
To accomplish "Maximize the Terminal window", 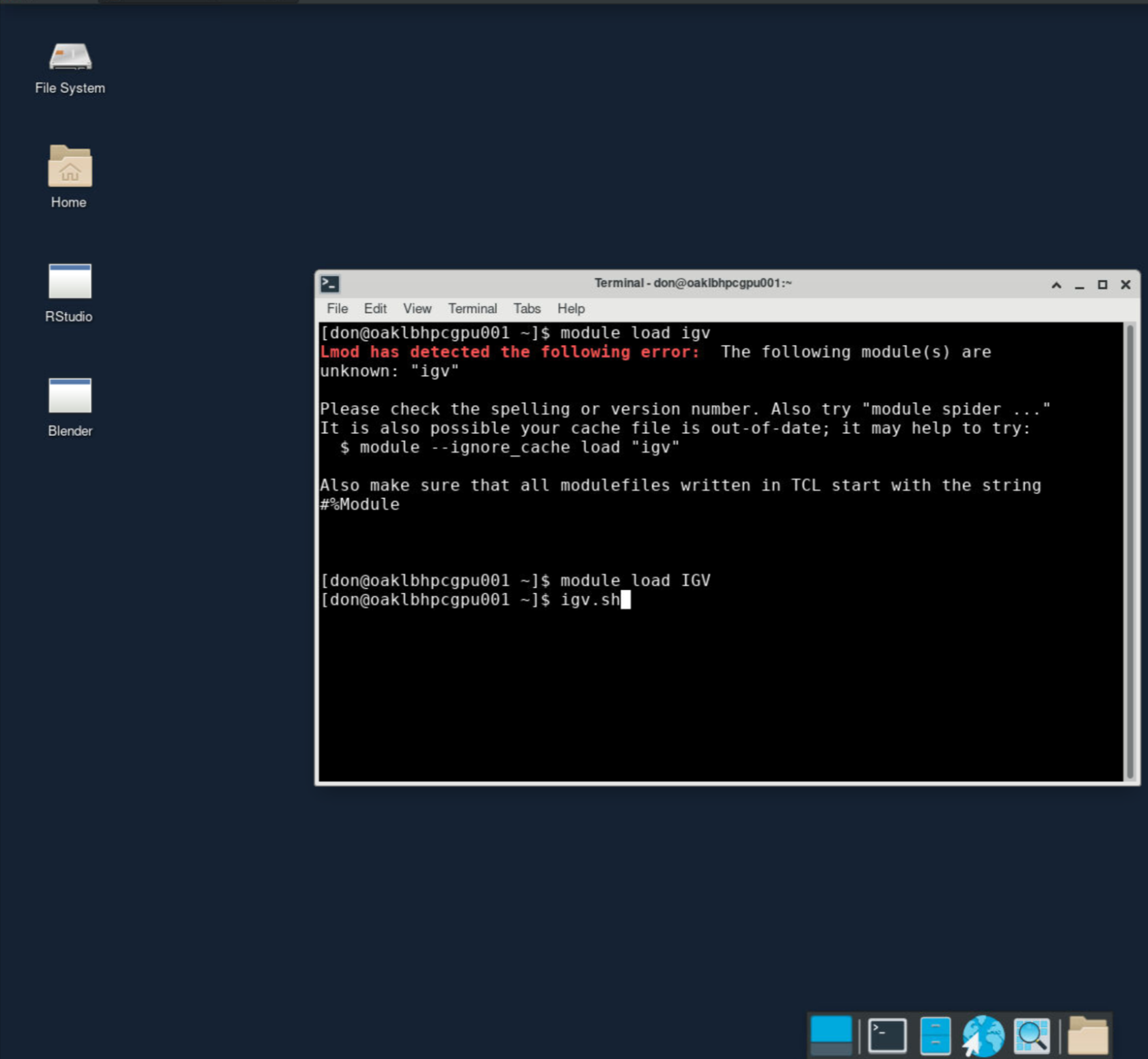I will point(1102,285).
